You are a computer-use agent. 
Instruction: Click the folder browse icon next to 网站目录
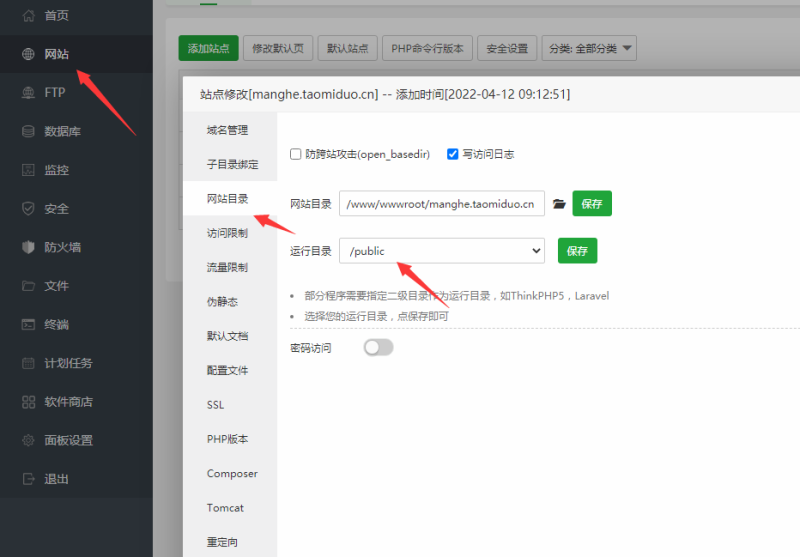(x=559, y=204)
